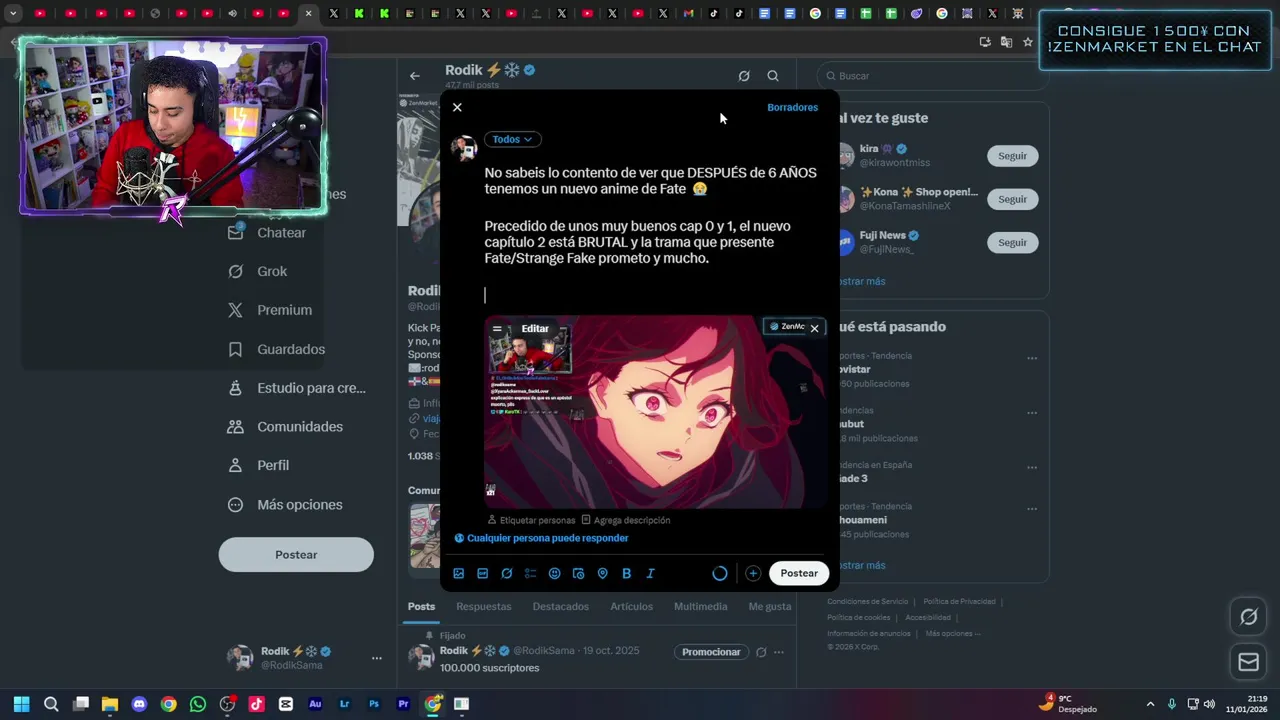Screen dimensions: 1280x720
Task: Click the attached anime image thumbnail
Action: (x=655, y=412)
